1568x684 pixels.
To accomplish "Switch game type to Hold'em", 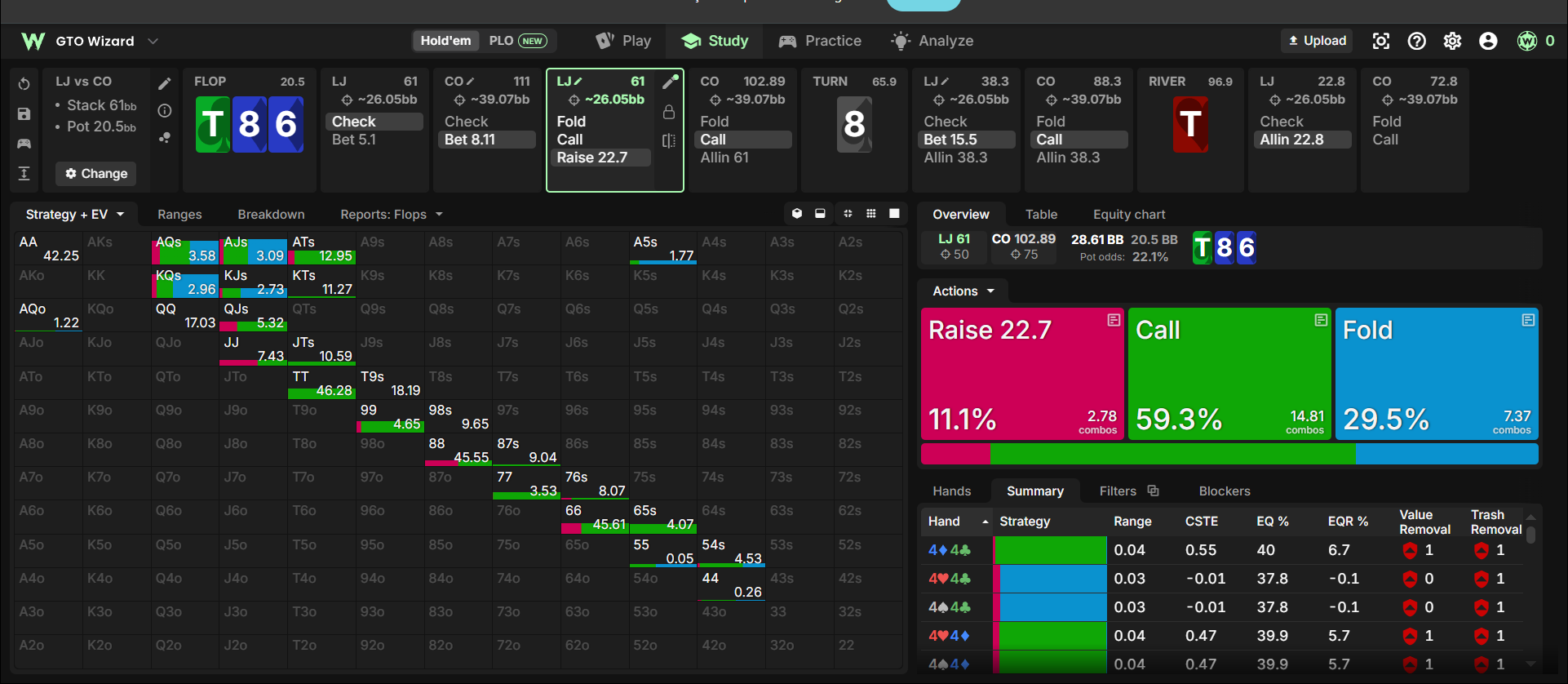I will click(445, 41).
